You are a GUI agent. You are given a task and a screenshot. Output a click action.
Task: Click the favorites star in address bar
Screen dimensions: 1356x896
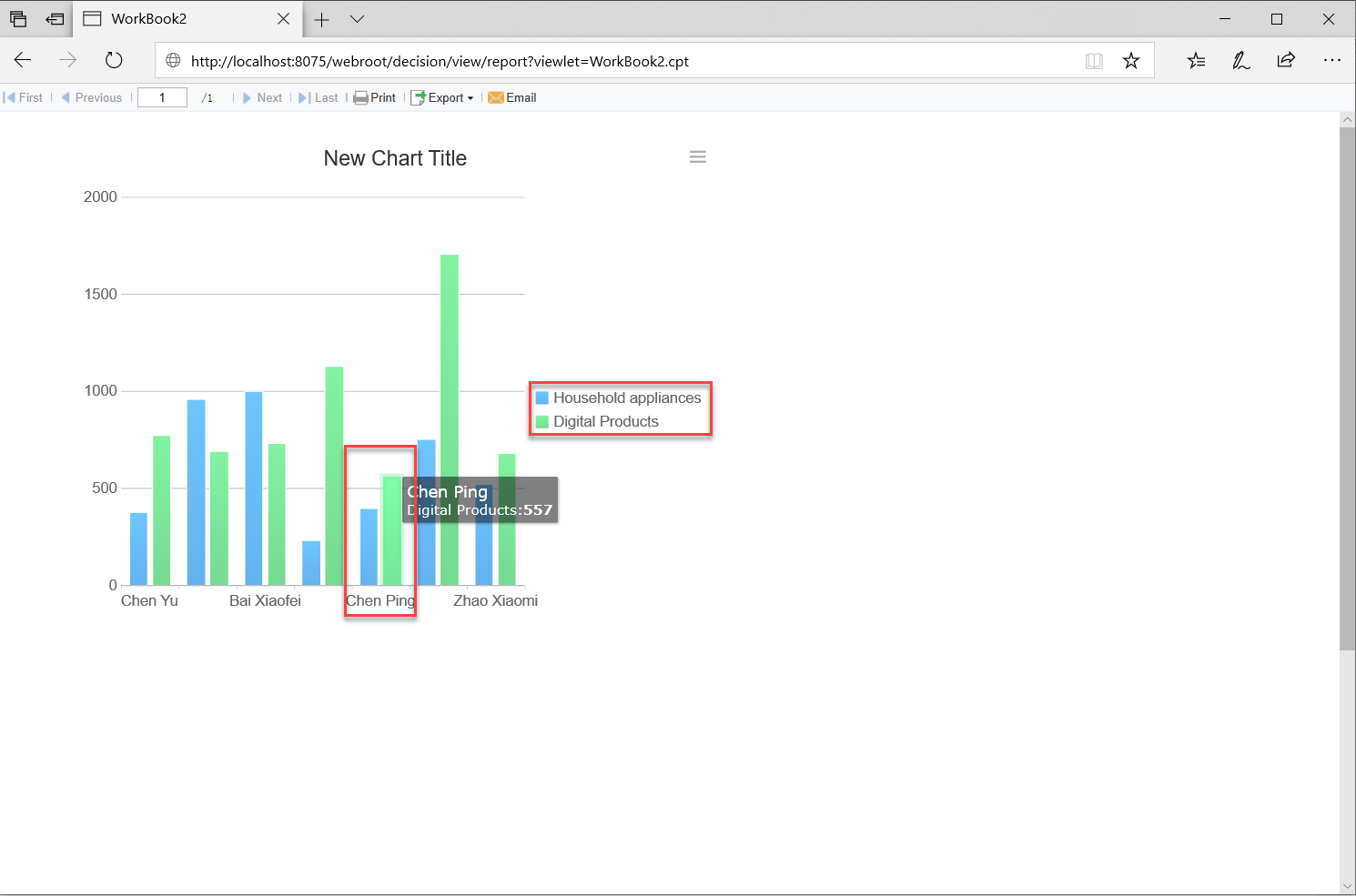pos(1131,60)
